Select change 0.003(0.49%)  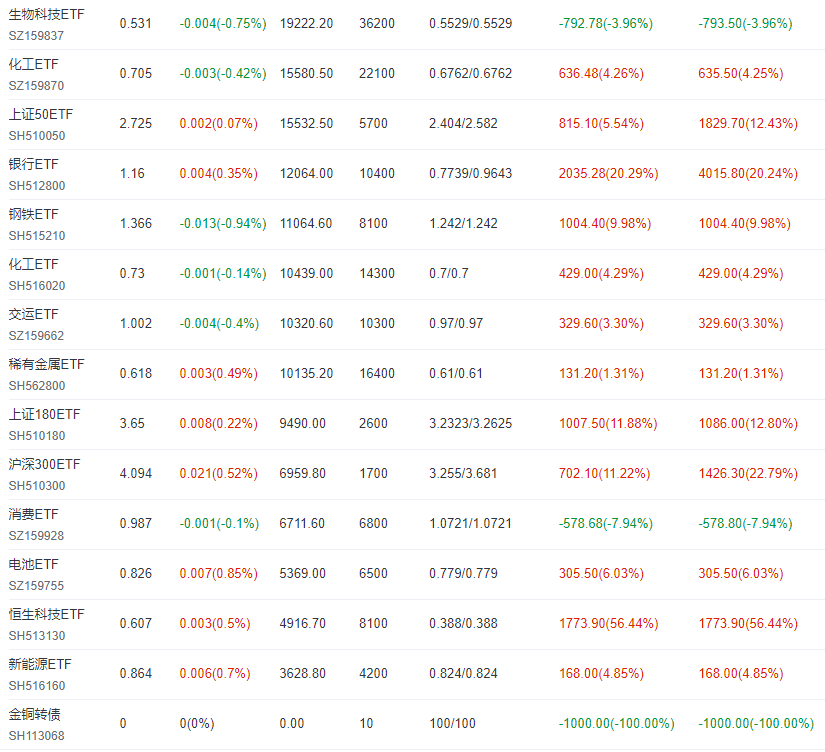[219, 374]
